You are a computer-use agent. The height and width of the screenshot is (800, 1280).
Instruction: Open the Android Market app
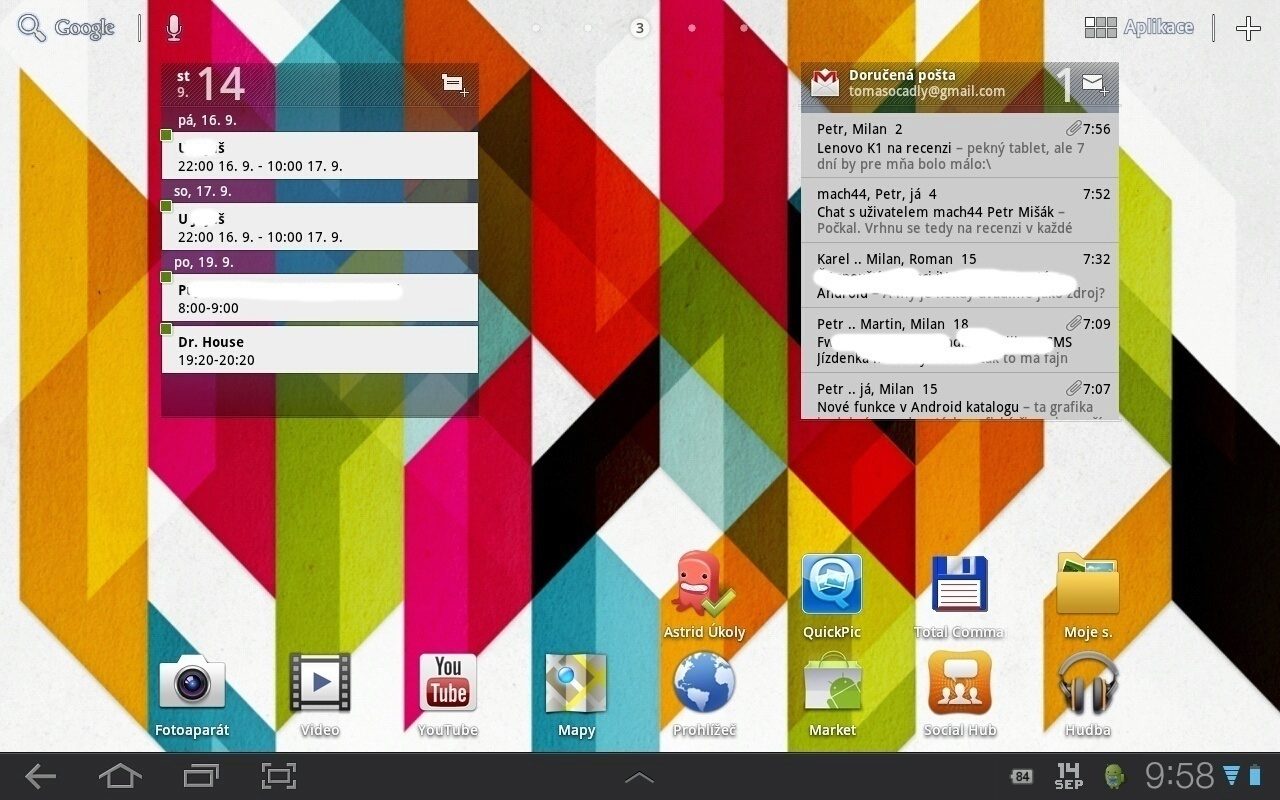pyautogui.click(x=833, y=696)
